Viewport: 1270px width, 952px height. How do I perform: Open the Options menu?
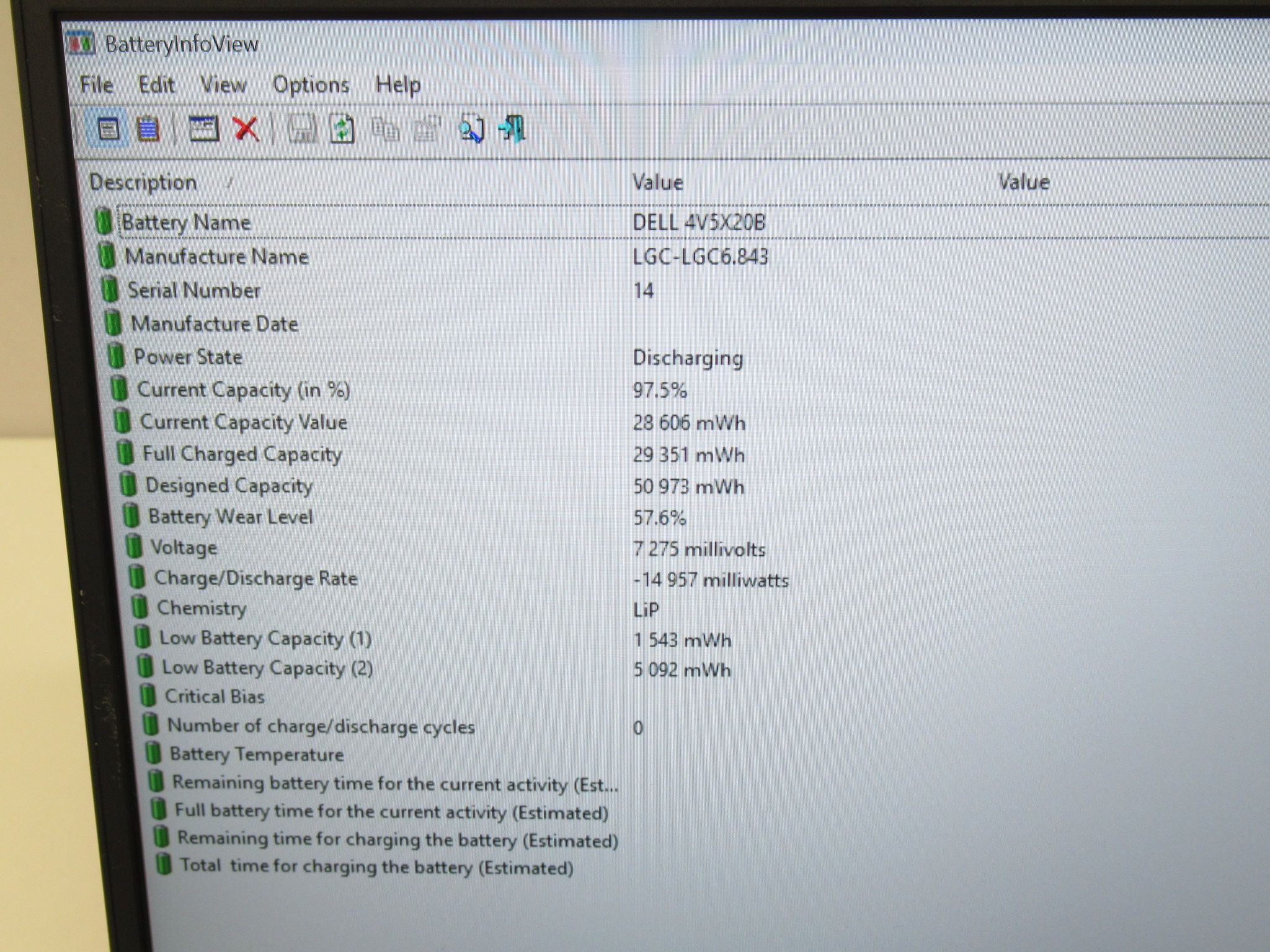click(x=311, y=85)
